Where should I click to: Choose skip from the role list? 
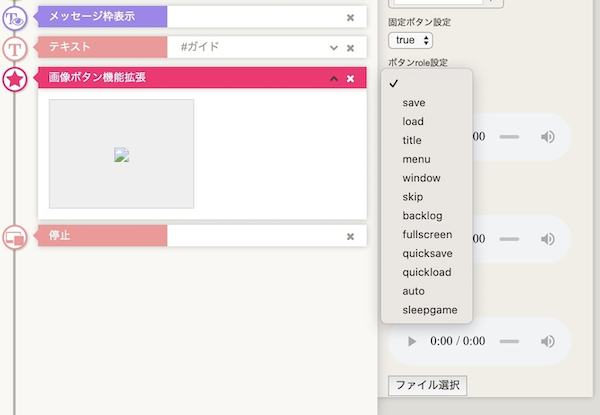[427, 197]
